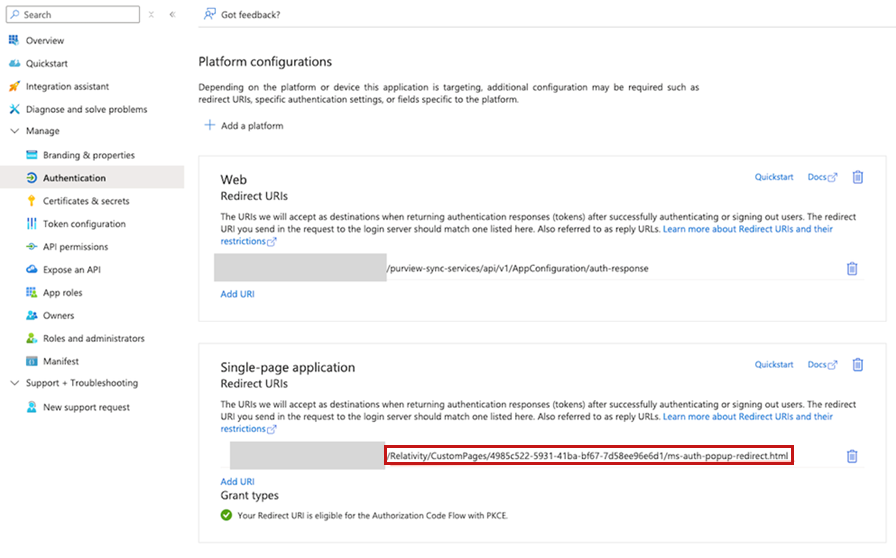Click the Certificates & secrets key icon
The width and height of the screenshot is (896, 558).
click(31, 201)
